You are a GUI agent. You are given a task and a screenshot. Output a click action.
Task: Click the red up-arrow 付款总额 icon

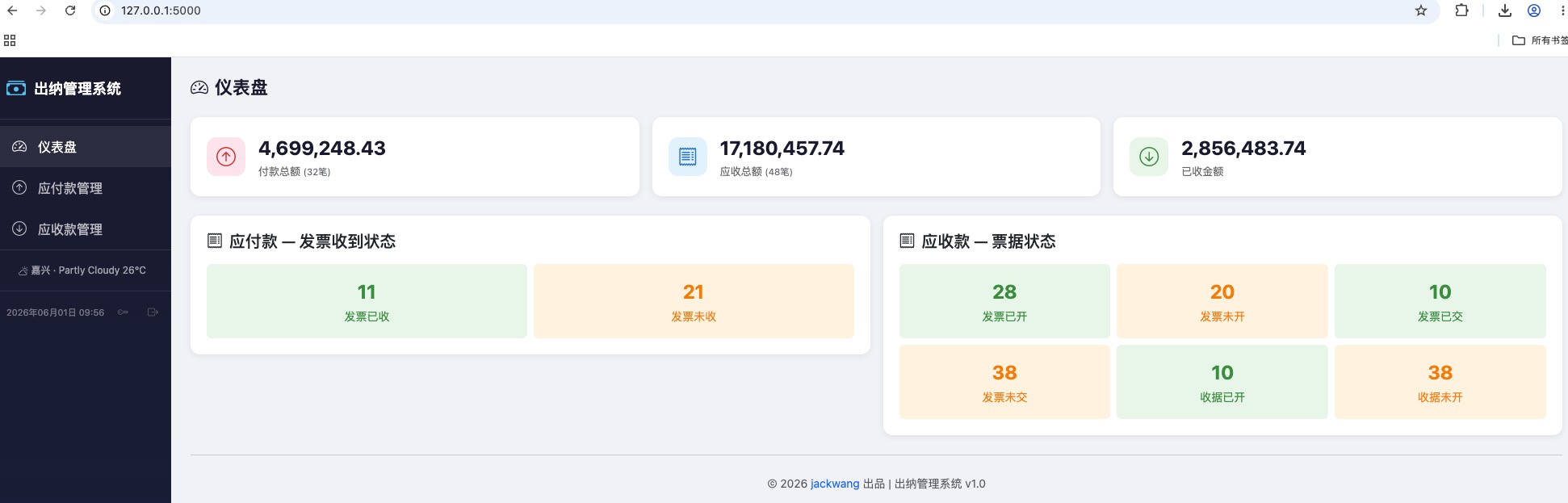click(226, 157)
